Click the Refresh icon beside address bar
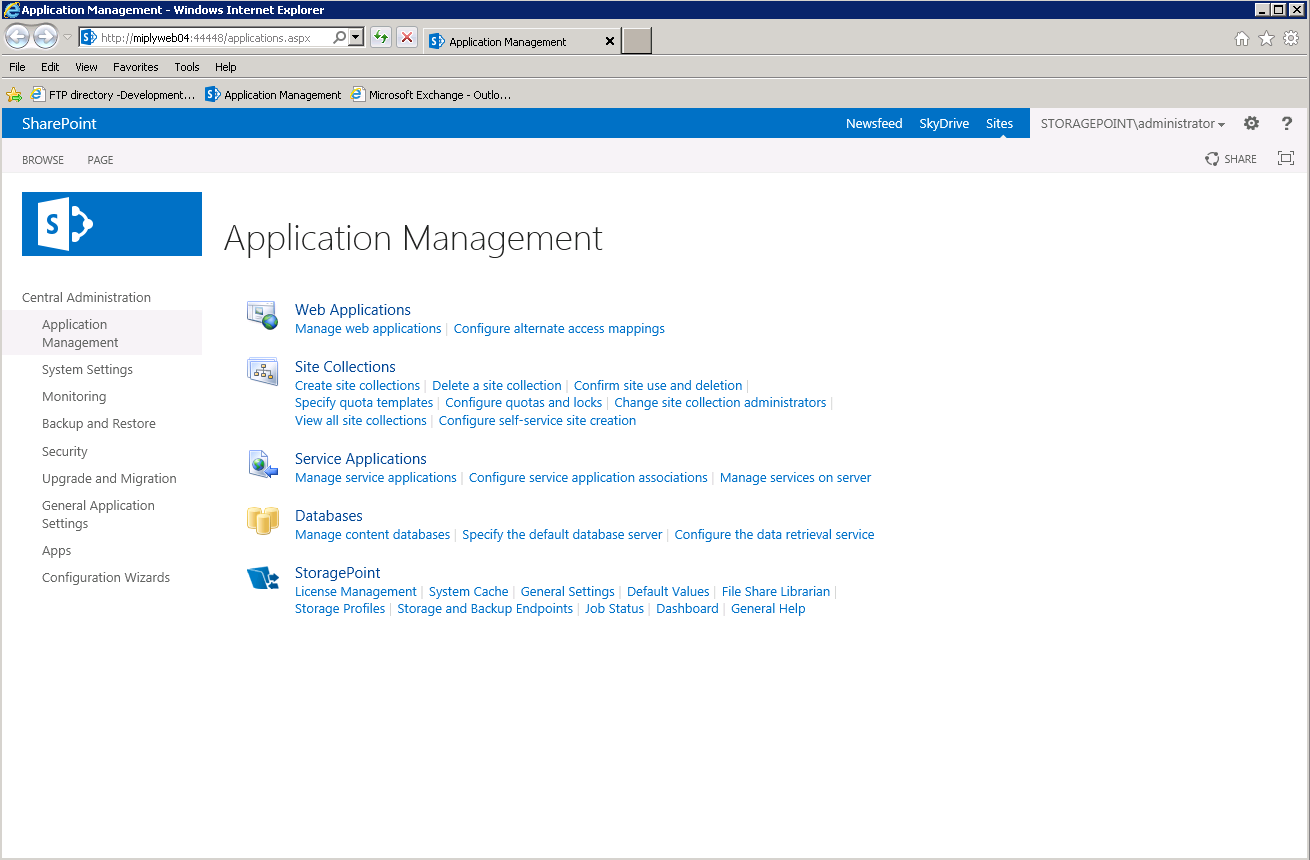This screenshot has height=860, width=1310. coord(381,38)
